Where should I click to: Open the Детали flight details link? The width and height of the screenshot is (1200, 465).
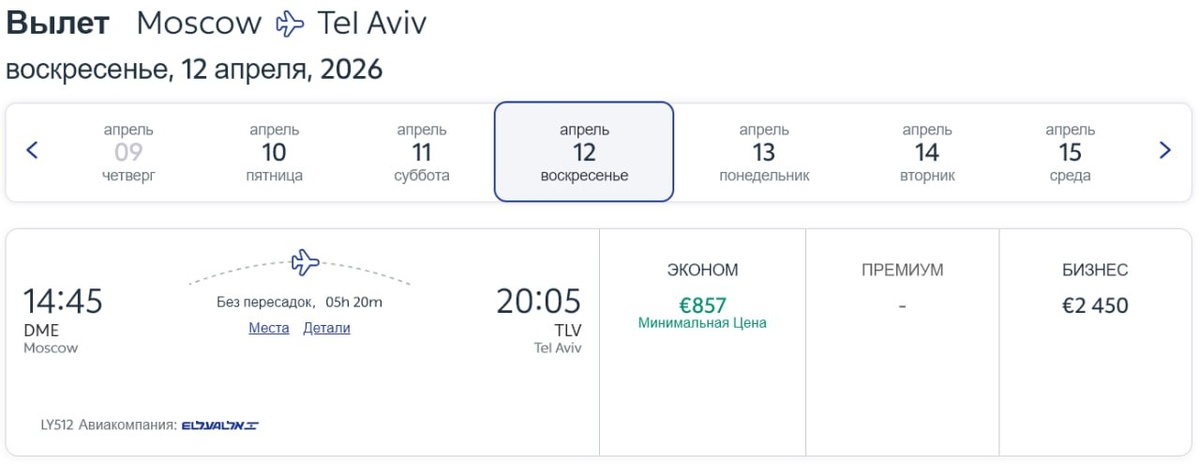click(326, 328)
